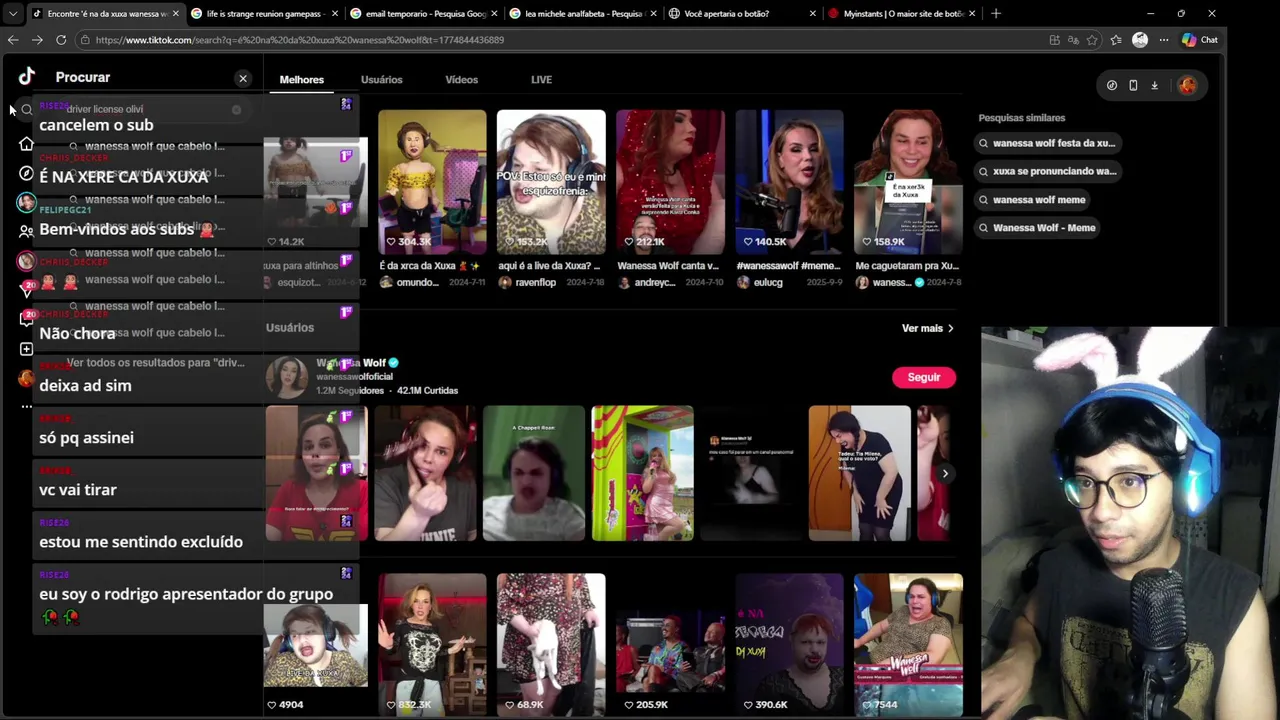Viewport: 1280px width, 720px height.
Task: Advance the user videos carousel arrow
Action: [x=945, y=473]
